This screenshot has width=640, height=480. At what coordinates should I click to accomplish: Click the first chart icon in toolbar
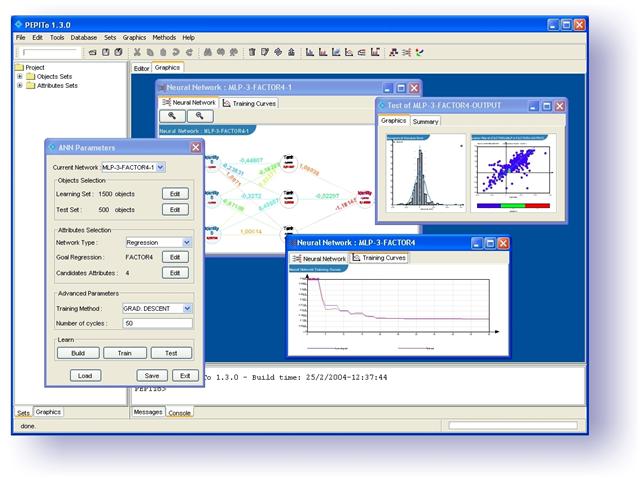tap(310, 51)
